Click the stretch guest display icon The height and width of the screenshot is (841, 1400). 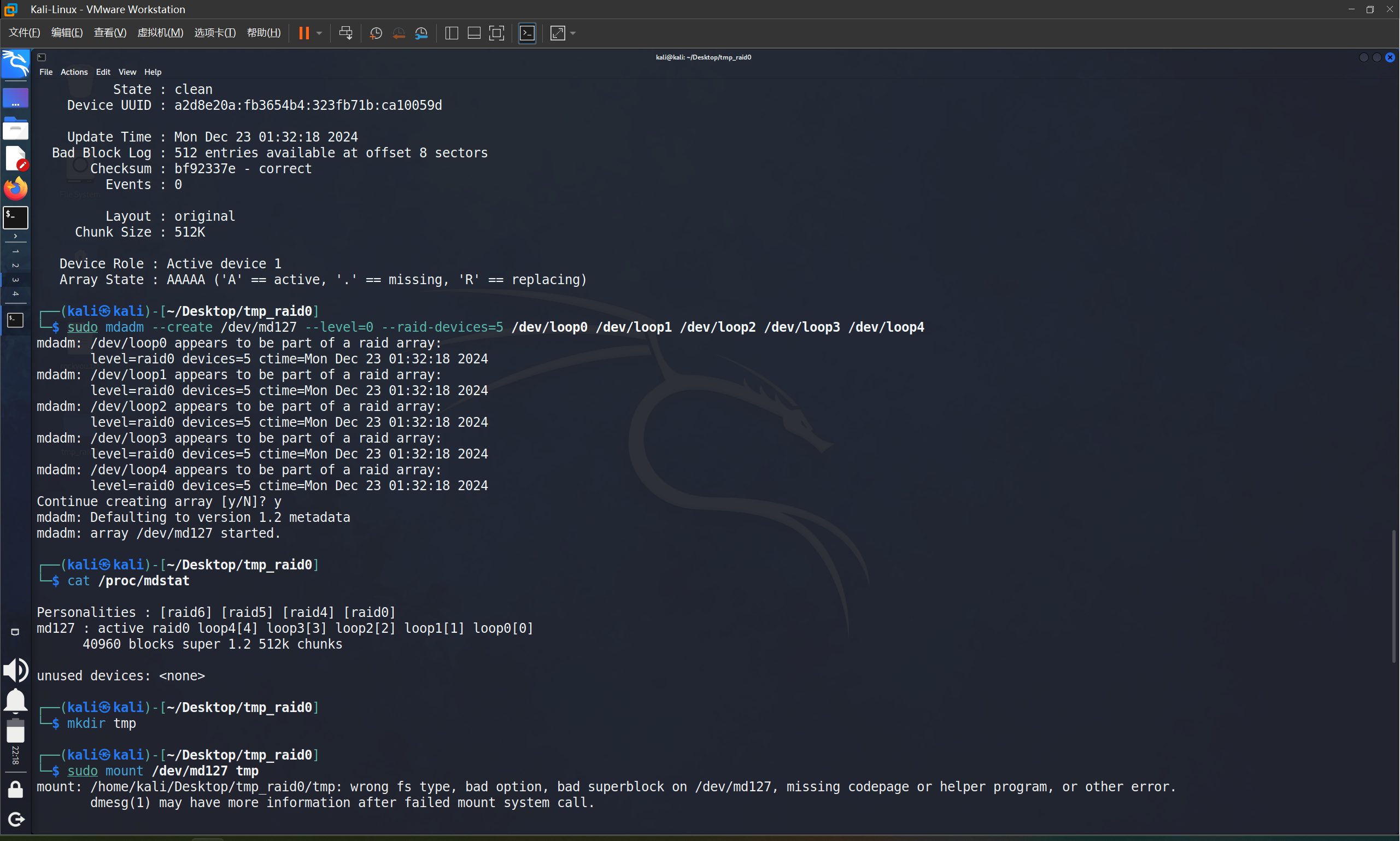[x=558, y=33]
